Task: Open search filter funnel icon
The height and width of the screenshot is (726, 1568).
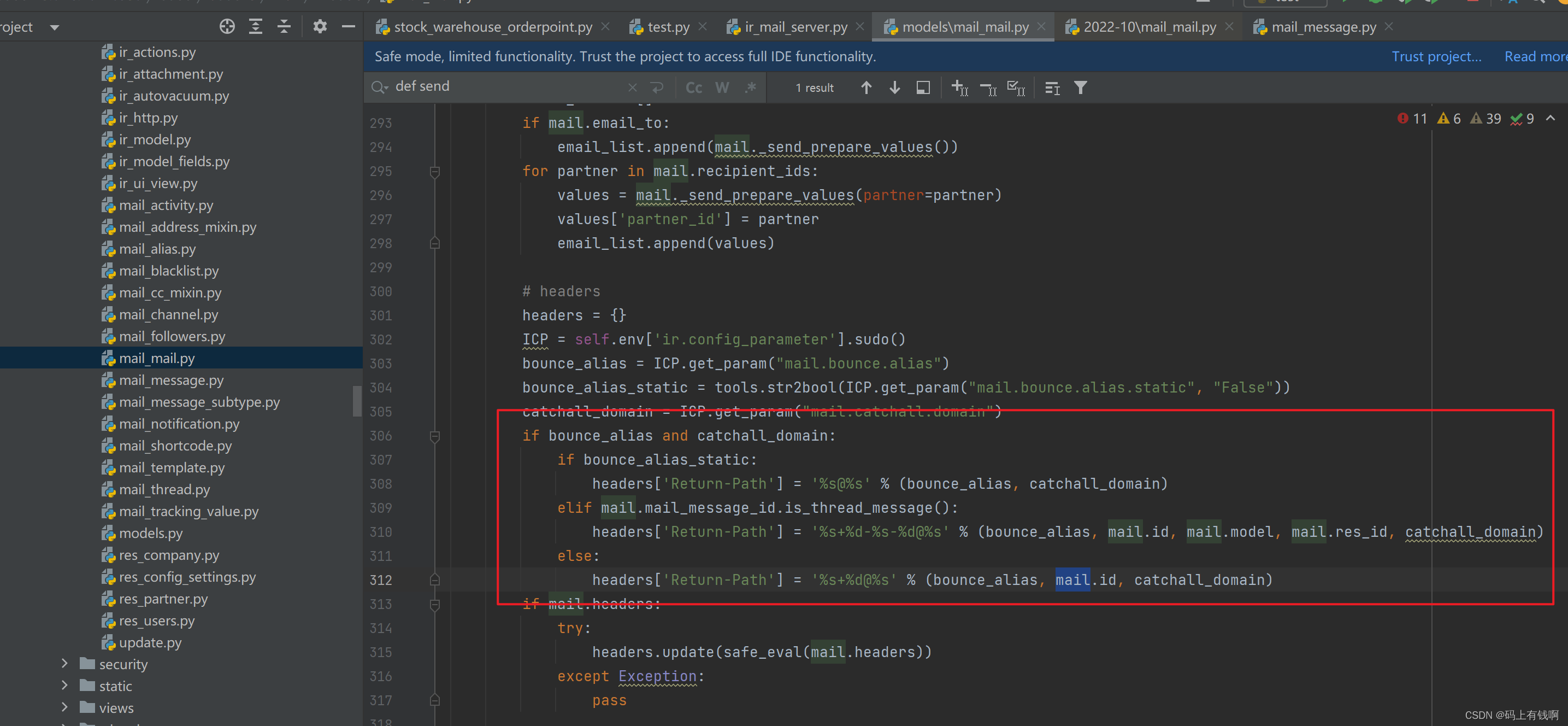Action: coord(1081,87)
